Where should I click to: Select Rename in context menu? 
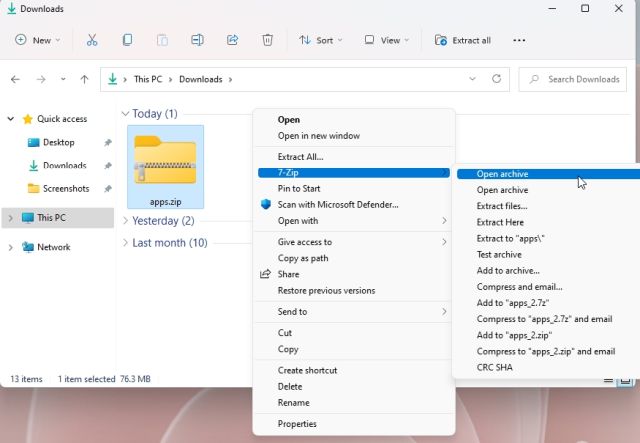click(353, 403)
